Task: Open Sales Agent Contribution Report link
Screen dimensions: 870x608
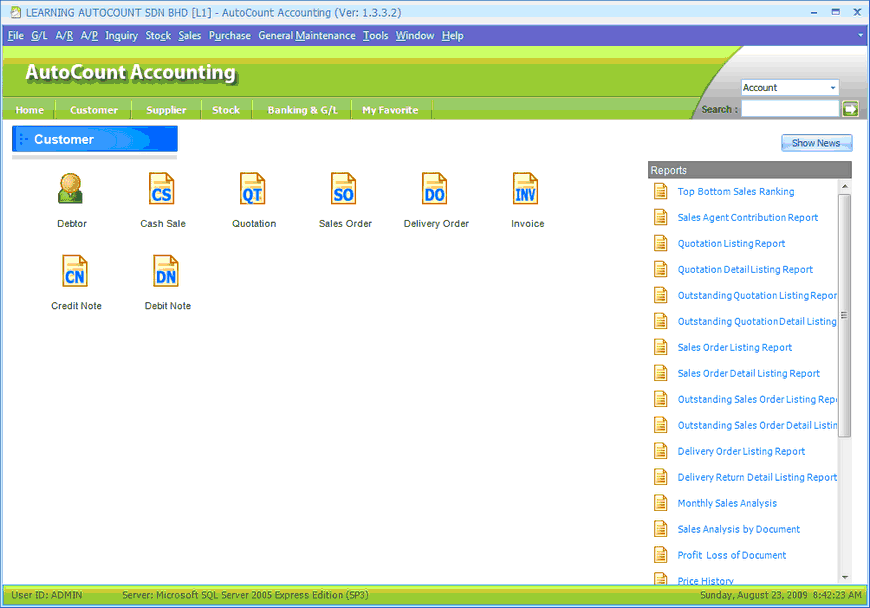Action: pos(747,217)
